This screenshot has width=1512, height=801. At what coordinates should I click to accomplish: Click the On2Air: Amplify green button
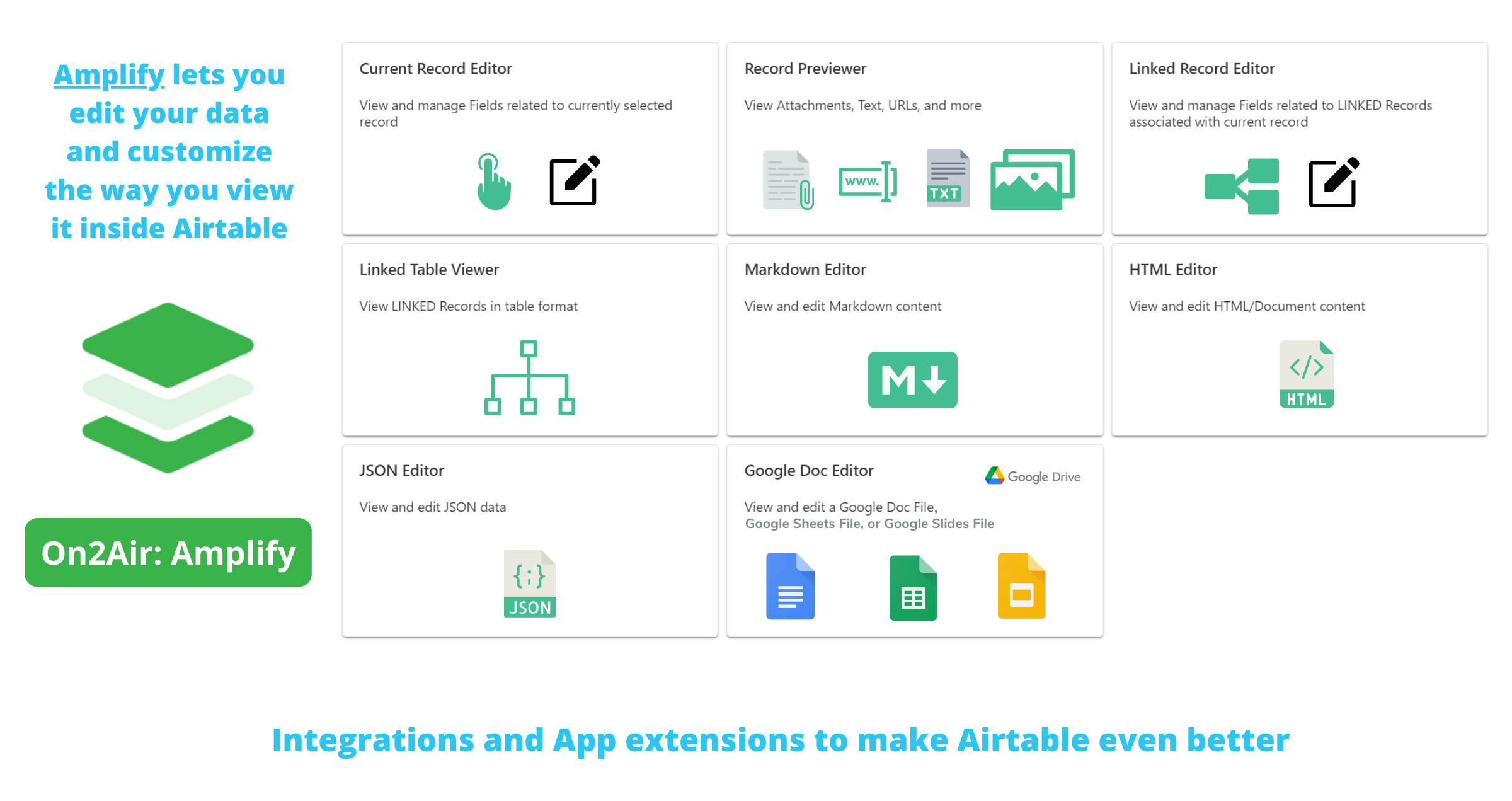point(168,553)
